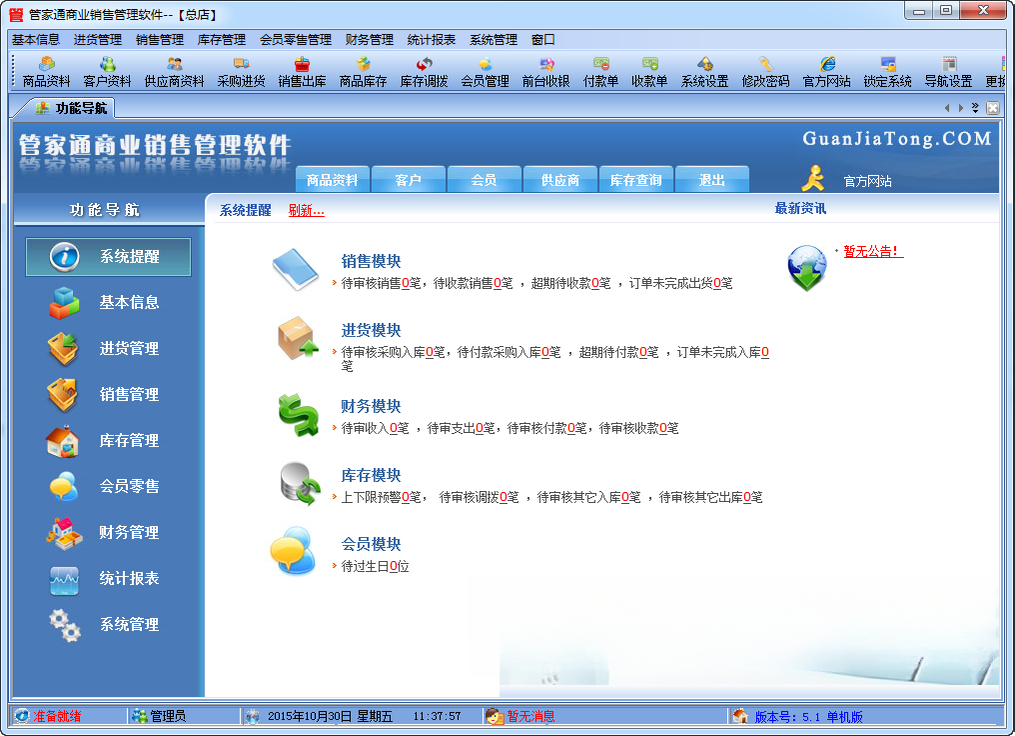Open the 销售管理 menu in menu bar

(x=160, y=39)
